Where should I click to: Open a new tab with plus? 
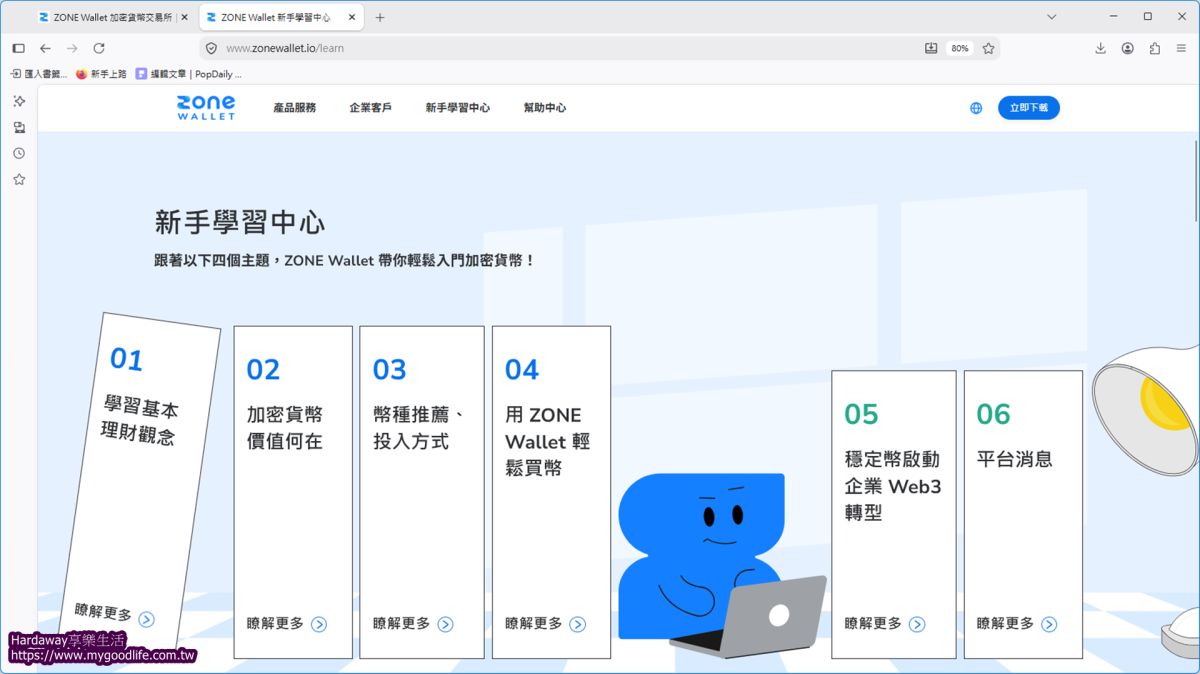380,17
